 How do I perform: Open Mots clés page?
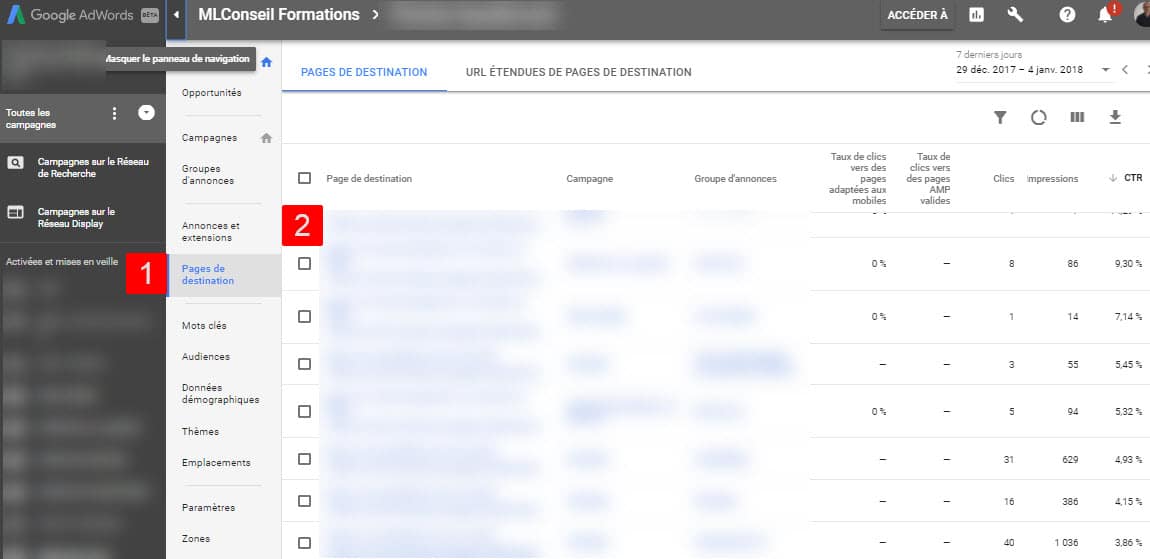click(204, 326)
